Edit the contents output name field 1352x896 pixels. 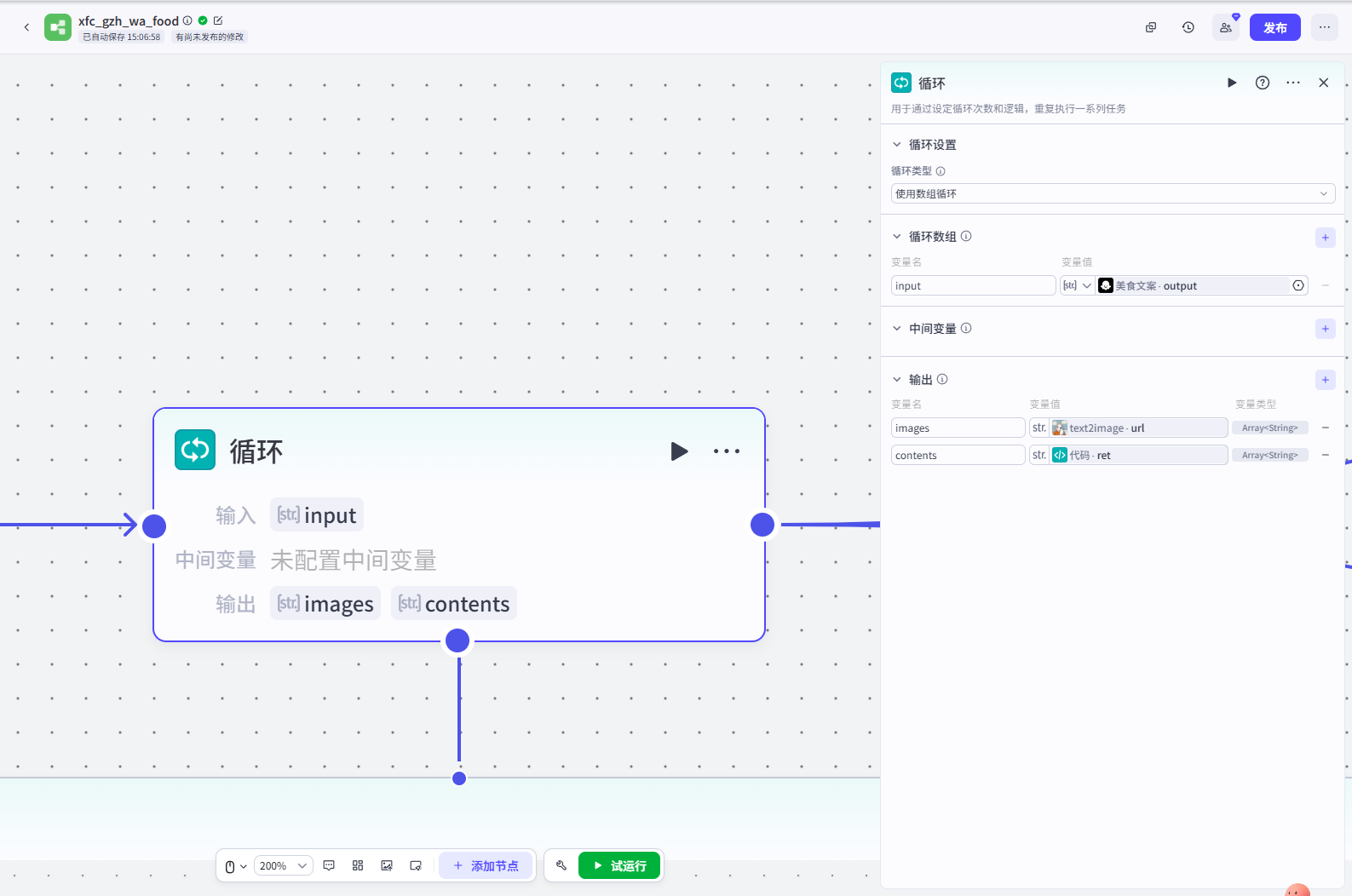click(958, 455)
